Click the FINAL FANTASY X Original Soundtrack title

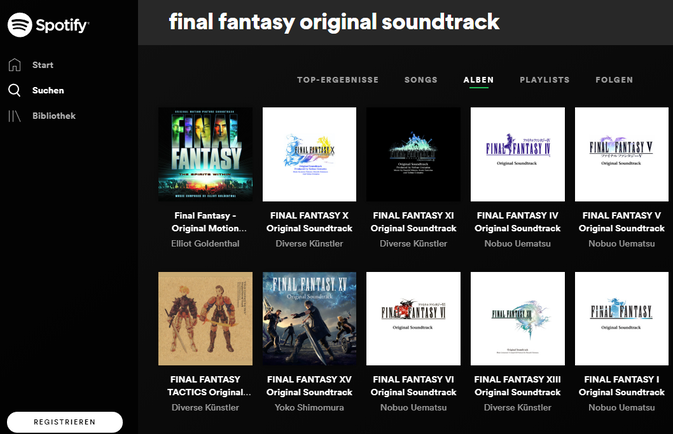click(309, 222)
